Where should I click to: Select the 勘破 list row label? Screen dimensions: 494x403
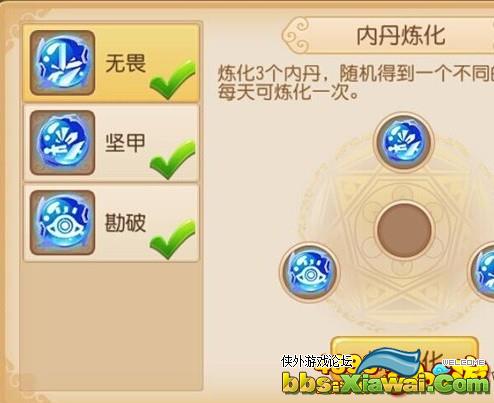(x=125, y=223)
